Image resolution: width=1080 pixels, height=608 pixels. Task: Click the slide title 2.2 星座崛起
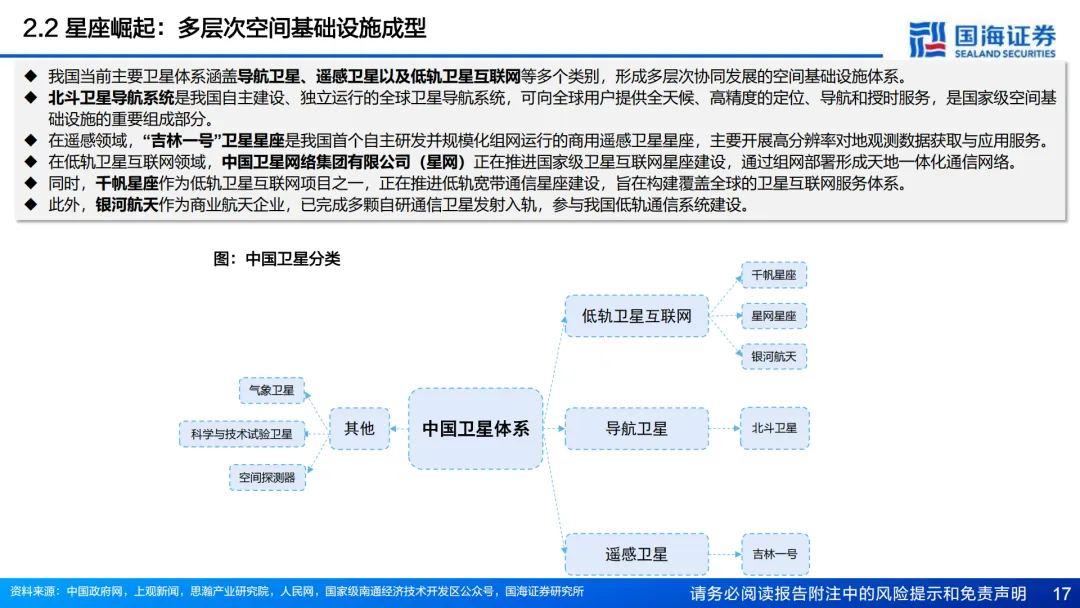click(x=225, y=28)
